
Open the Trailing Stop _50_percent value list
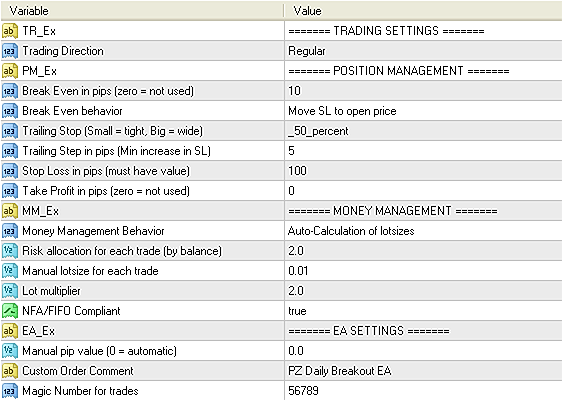pyautogui.click(x=423, y=131)
